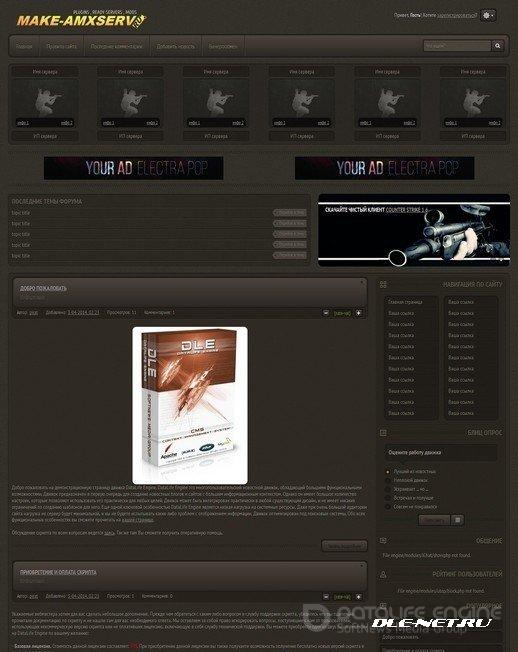
Task: Open the ПРИОБРЕТЕНИЕ И ОПЛАТА СКРИПТА post title
Action: (x=58, y=573)
